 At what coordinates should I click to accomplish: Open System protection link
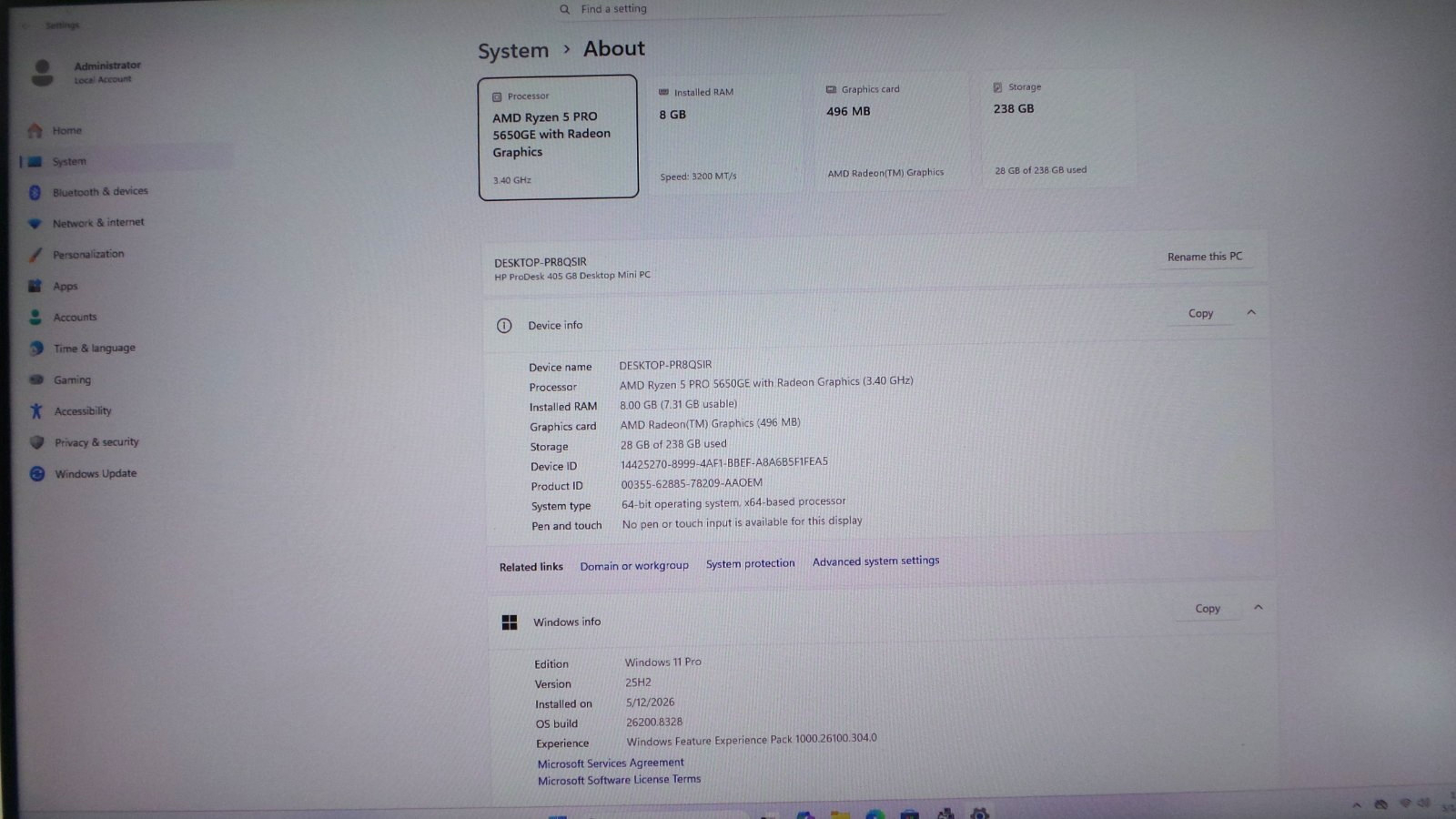click(750, 563)
